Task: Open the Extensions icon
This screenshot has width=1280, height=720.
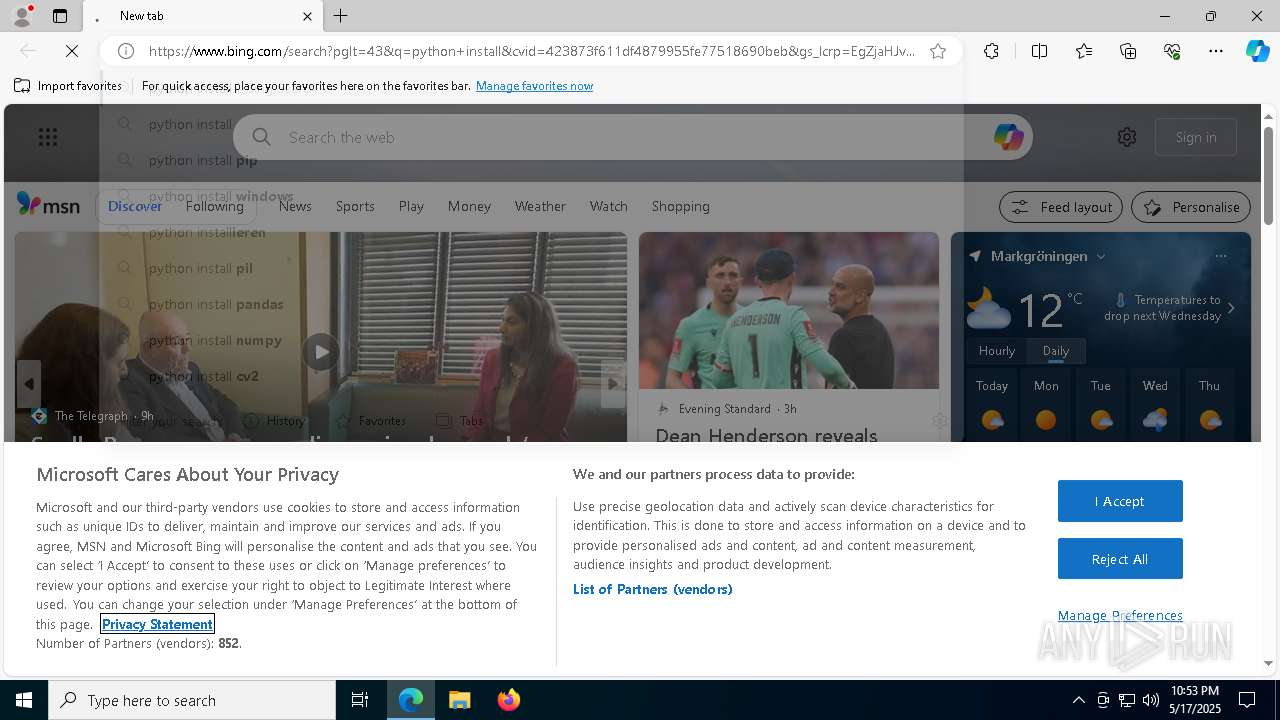Action: pyautogui.click(x=991, y=51)
